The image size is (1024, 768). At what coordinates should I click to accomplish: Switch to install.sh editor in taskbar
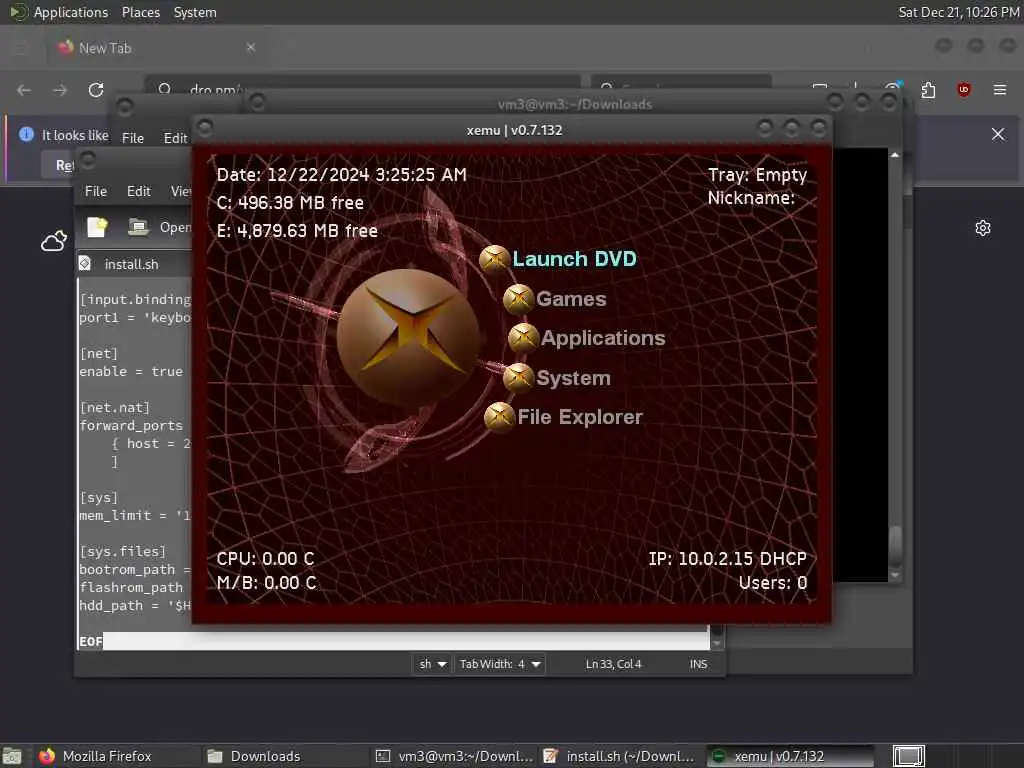[x=620, y=756]
